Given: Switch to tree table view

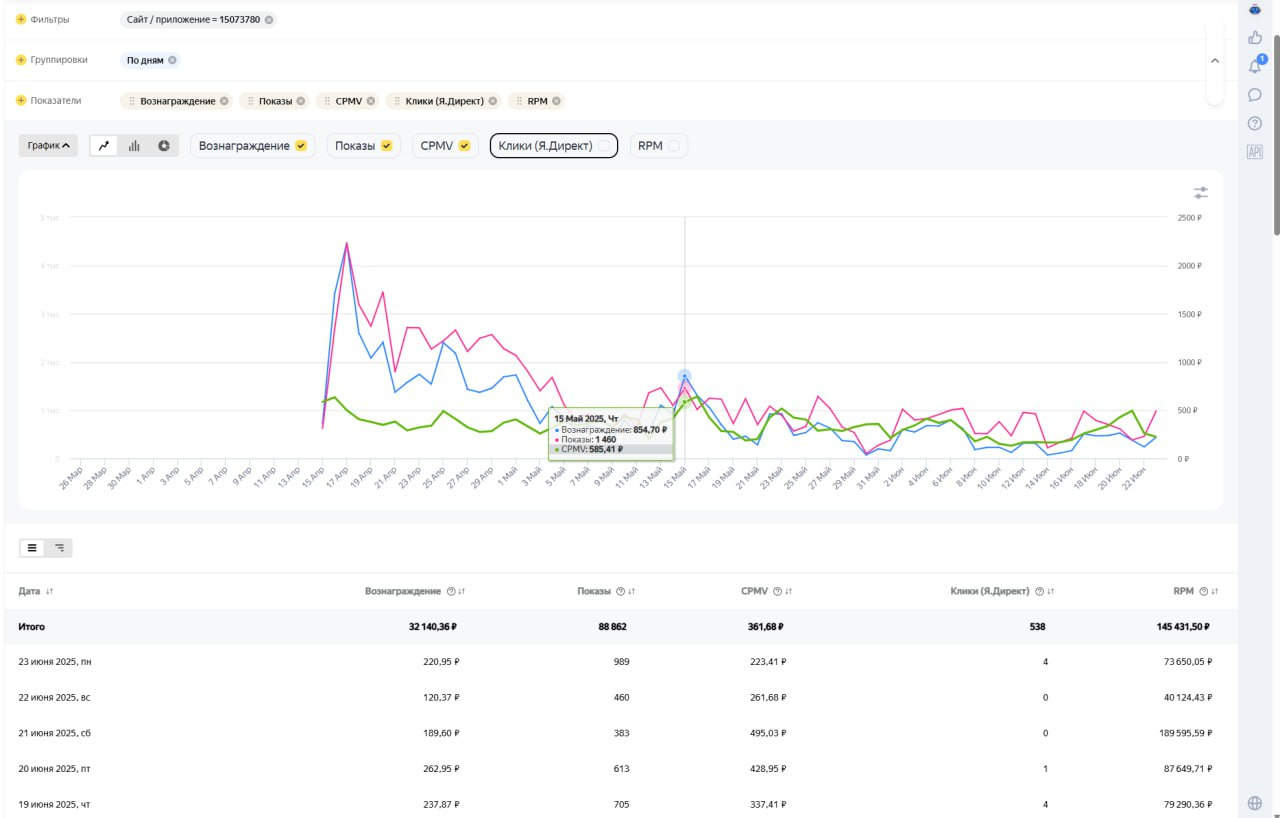Looking at the screenshot, I should coord(60,548).
